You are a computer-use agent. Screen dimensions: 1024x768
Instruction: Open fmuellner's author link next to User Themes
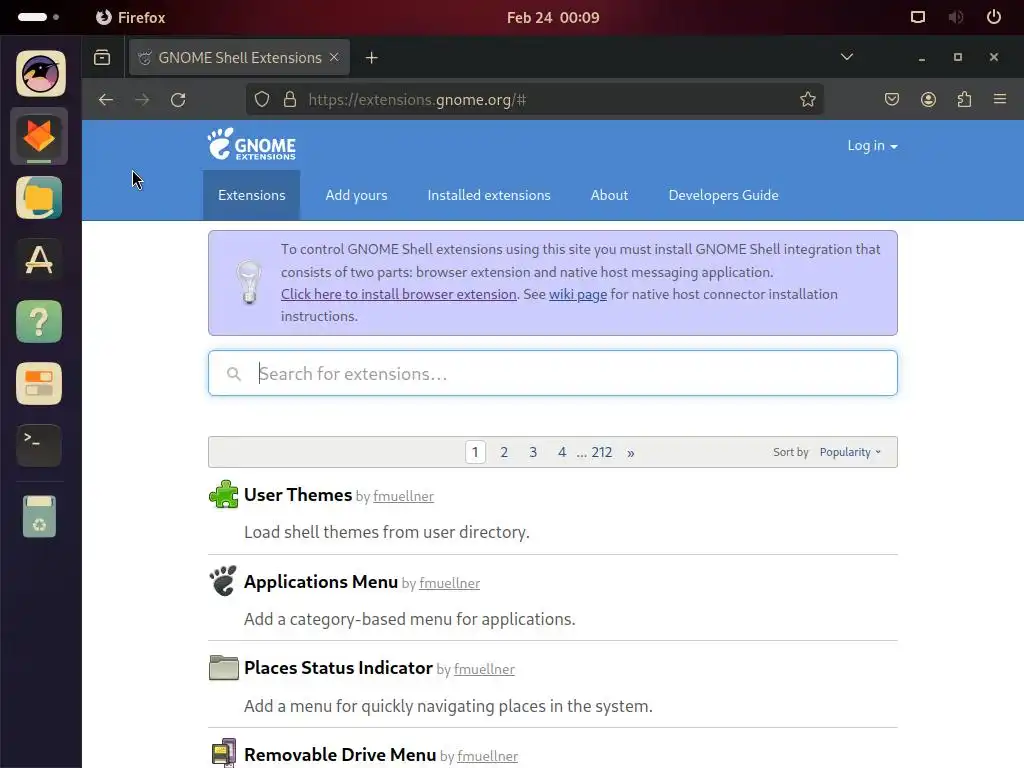(404, 496)
